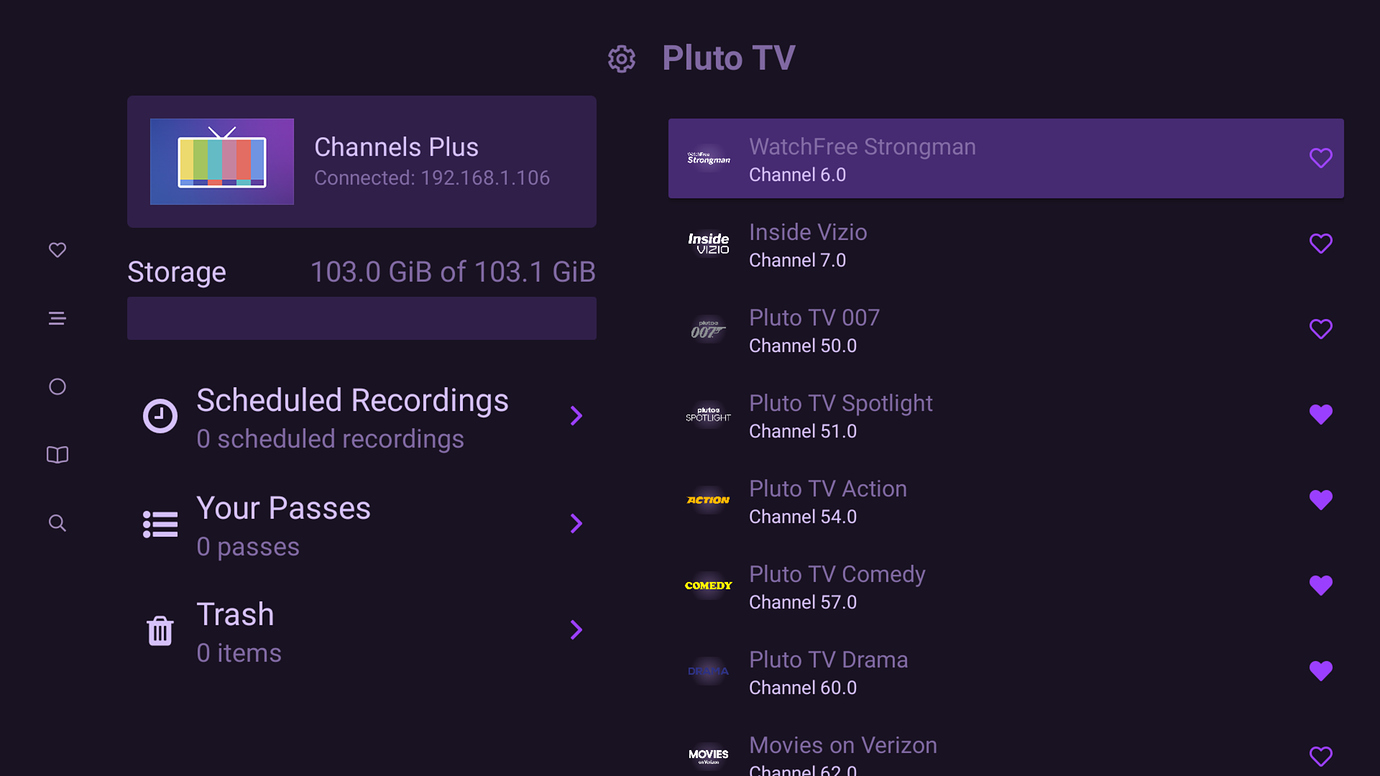The width and height of the screenshot is (1380, 776).
Task: Open settings with the gear icon
Action: coord(621,58)
